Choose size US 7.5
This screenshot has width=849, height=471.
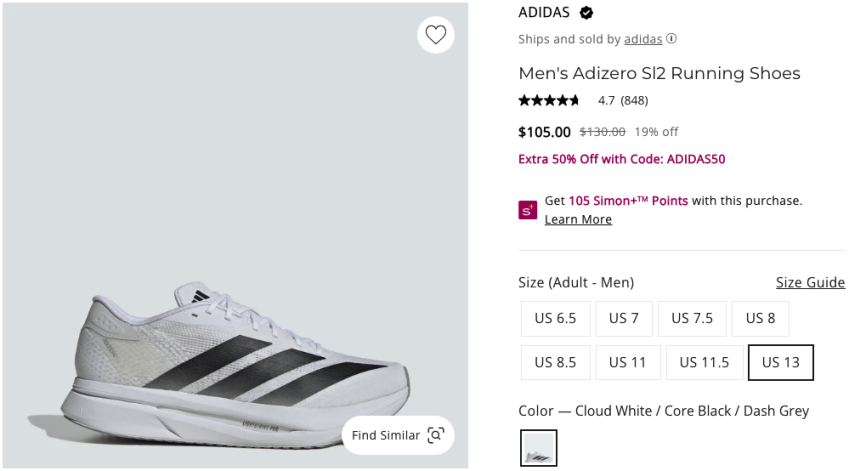point(692,318)
